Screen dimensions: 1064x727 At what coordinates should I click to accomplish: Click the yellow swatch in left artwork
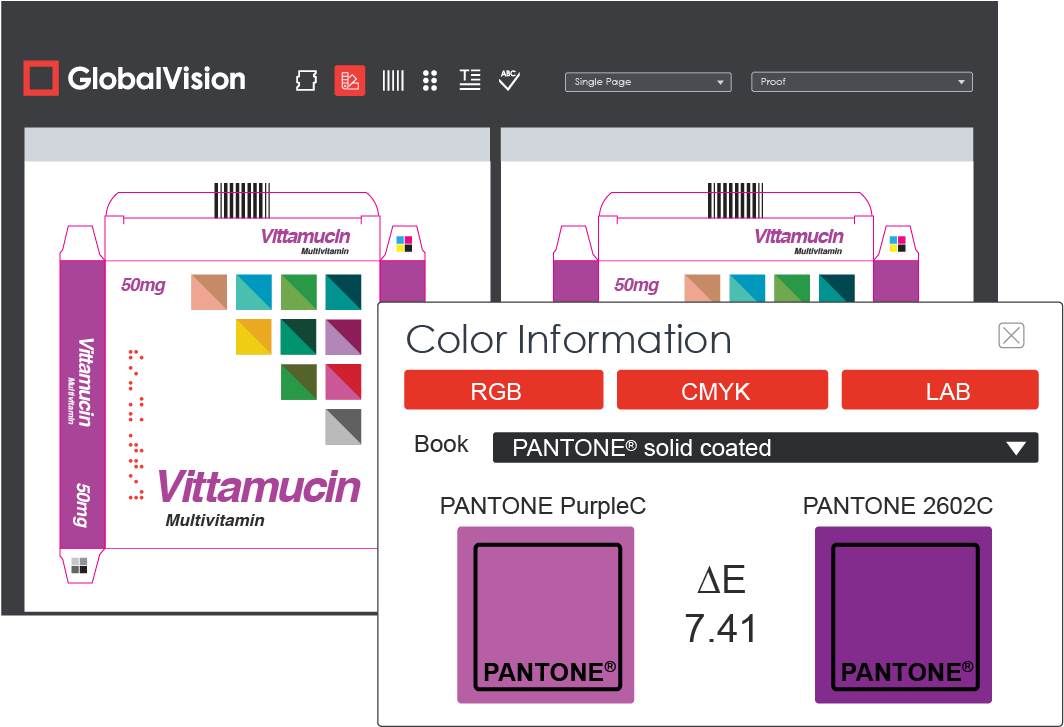tap(254, 337)
